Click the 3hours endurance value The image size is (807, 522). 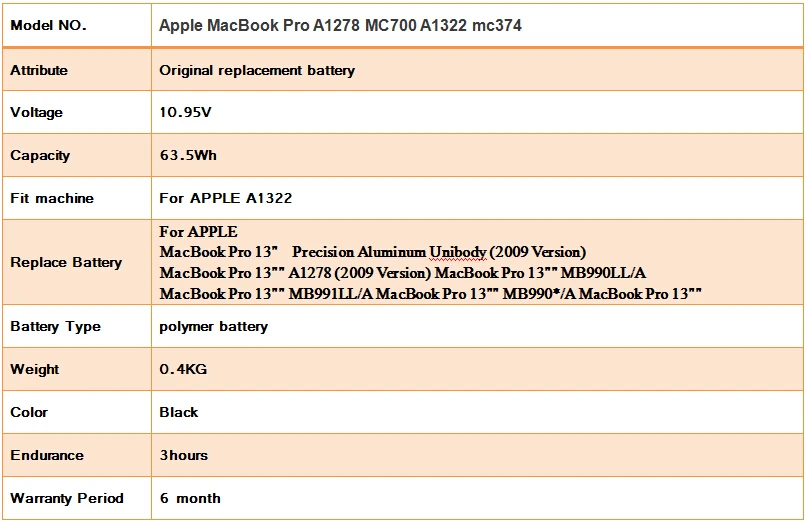click(x=184, y=455)
